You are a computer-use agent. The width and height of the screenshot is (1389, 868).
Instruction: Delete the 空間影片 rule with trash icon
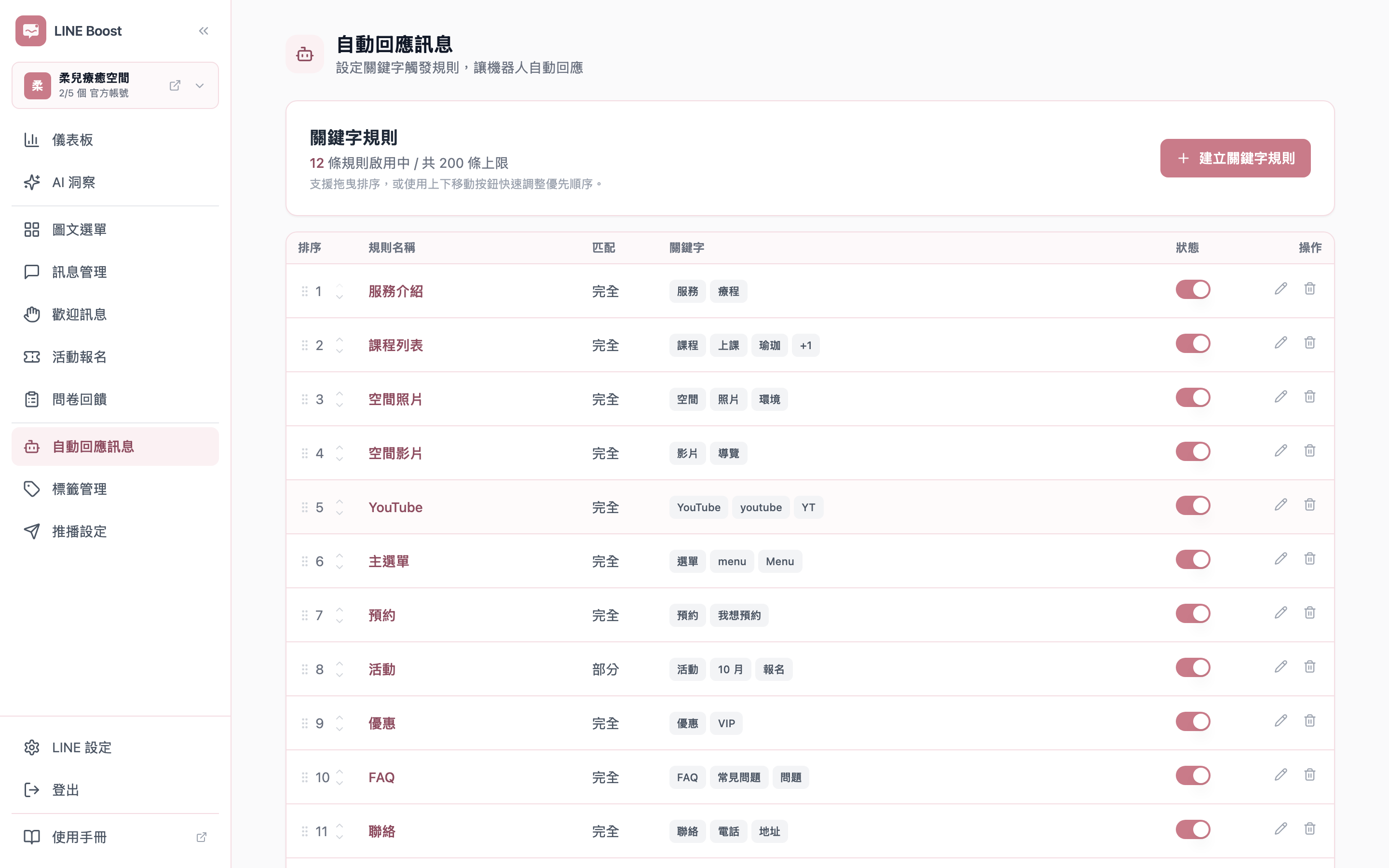(x=1310, y=451)
